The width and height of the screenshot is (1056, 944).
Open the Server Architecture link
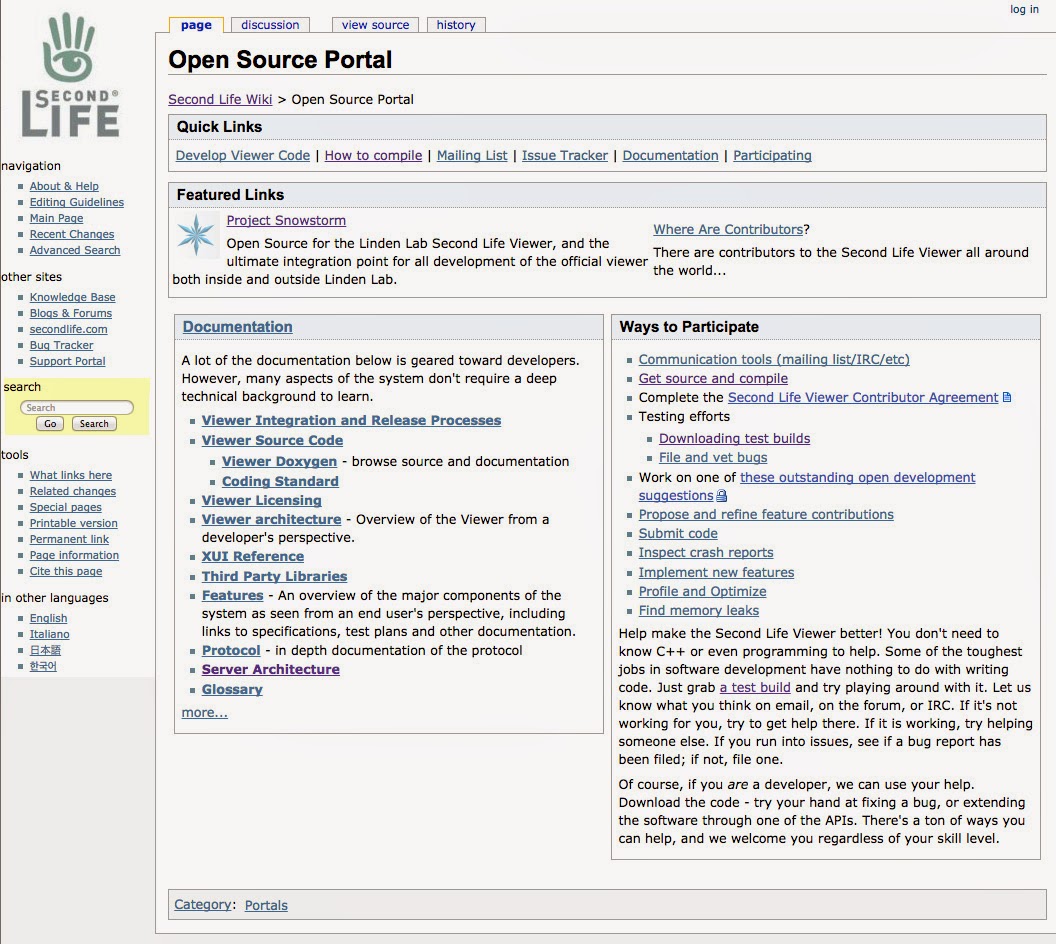(271, 670)
